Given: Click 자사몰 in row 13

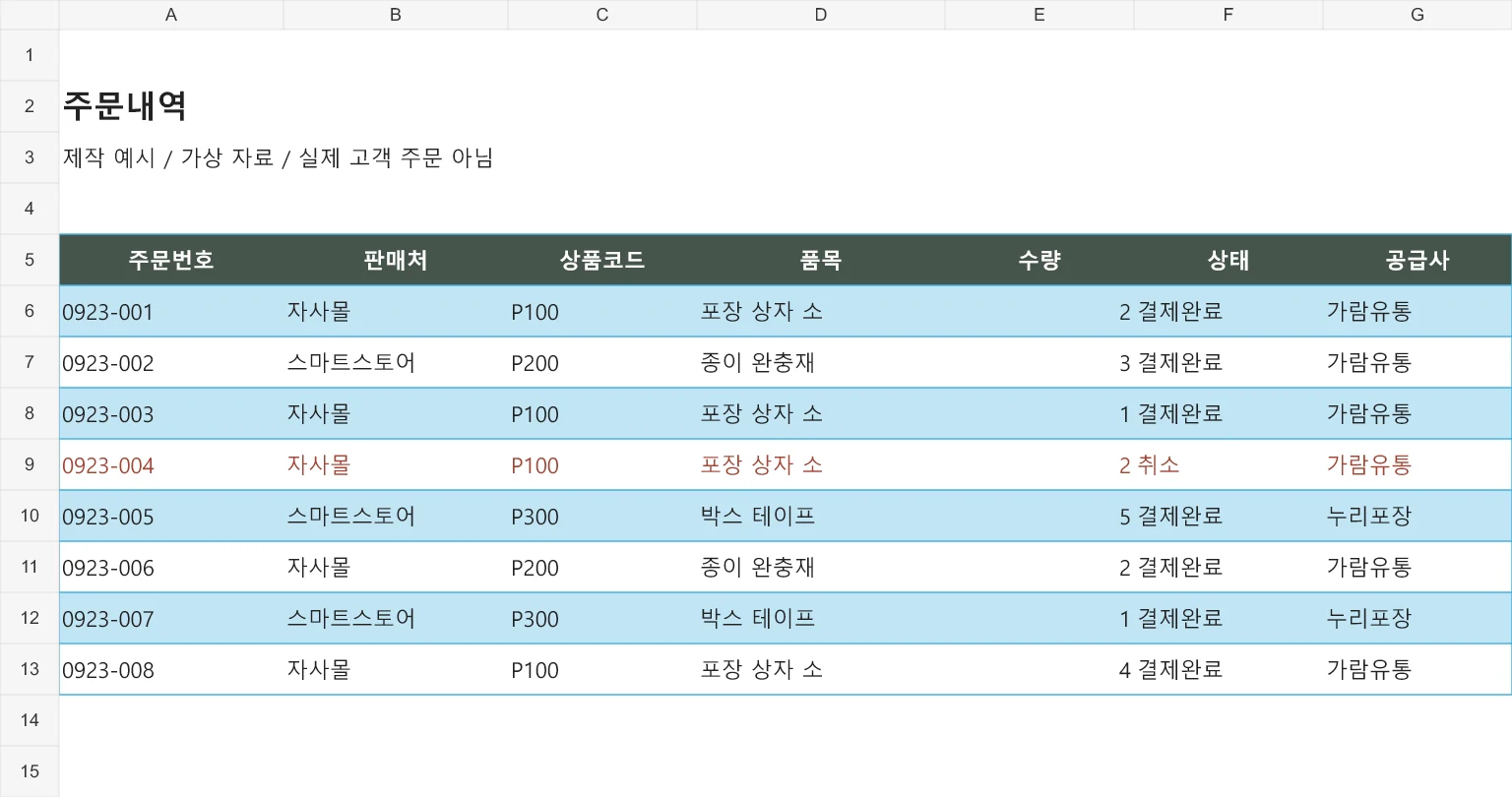Looking at the screenshot, I should pyautogui.click(x=396, y=669).
